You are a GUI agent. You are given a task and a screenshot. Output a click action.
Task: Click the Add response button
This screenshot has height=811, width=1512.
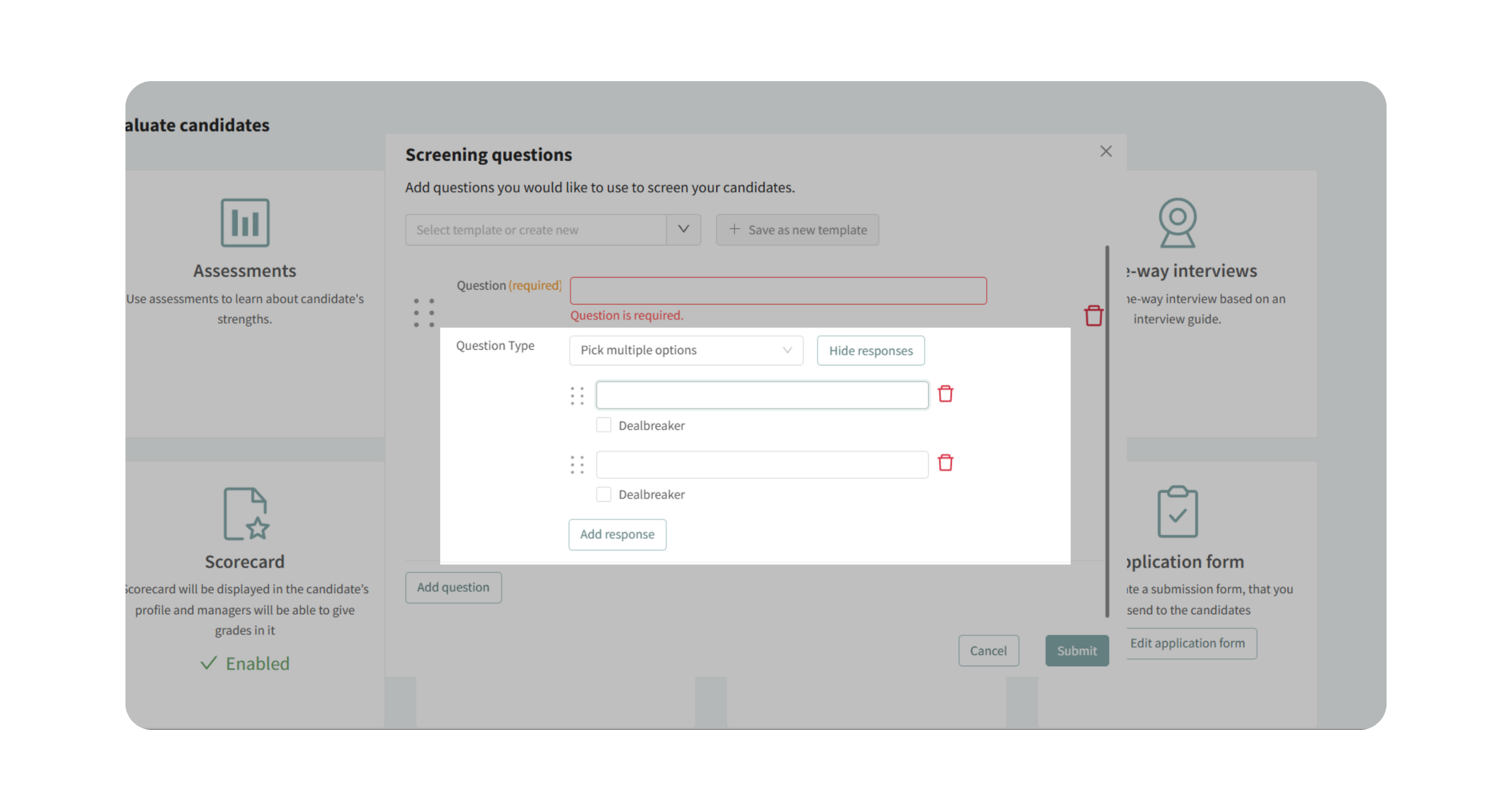point(617,534)
